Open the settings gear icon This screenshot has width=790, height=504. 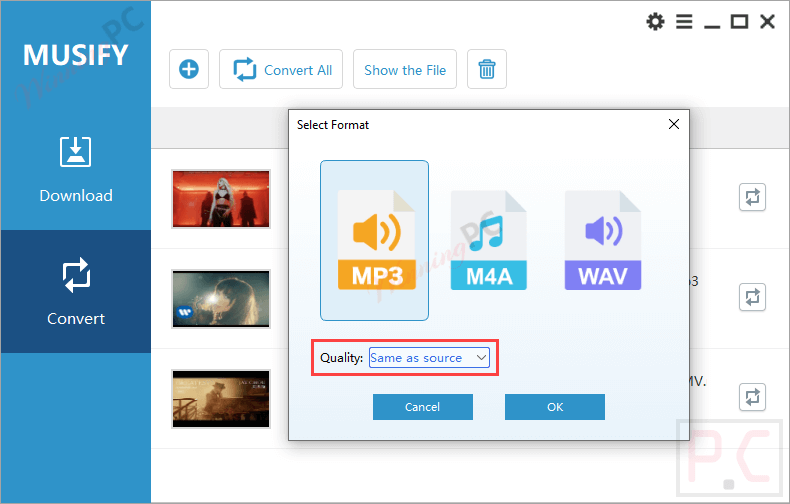(655, 22)
